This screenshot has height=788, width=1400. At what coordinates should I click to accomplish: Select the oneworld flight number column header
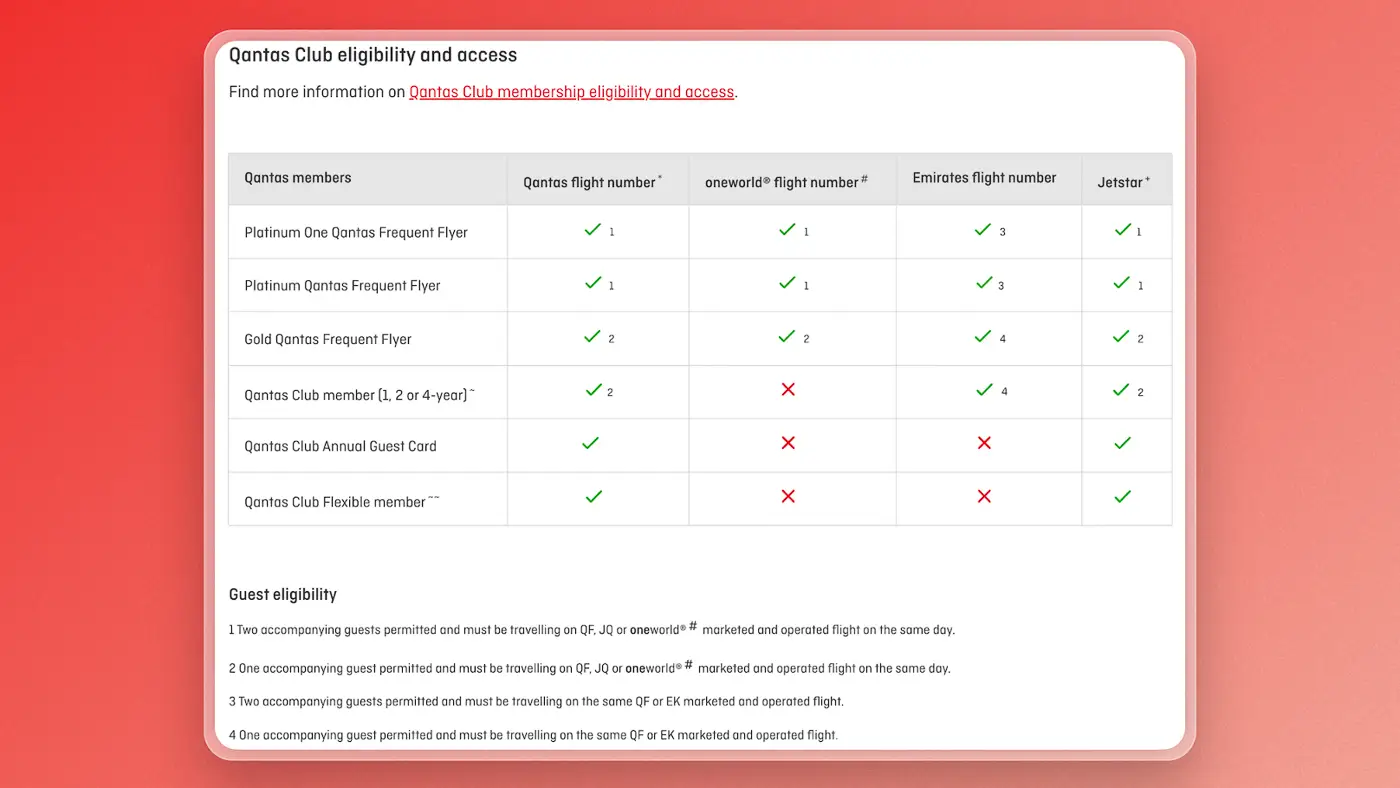(786, 182)
